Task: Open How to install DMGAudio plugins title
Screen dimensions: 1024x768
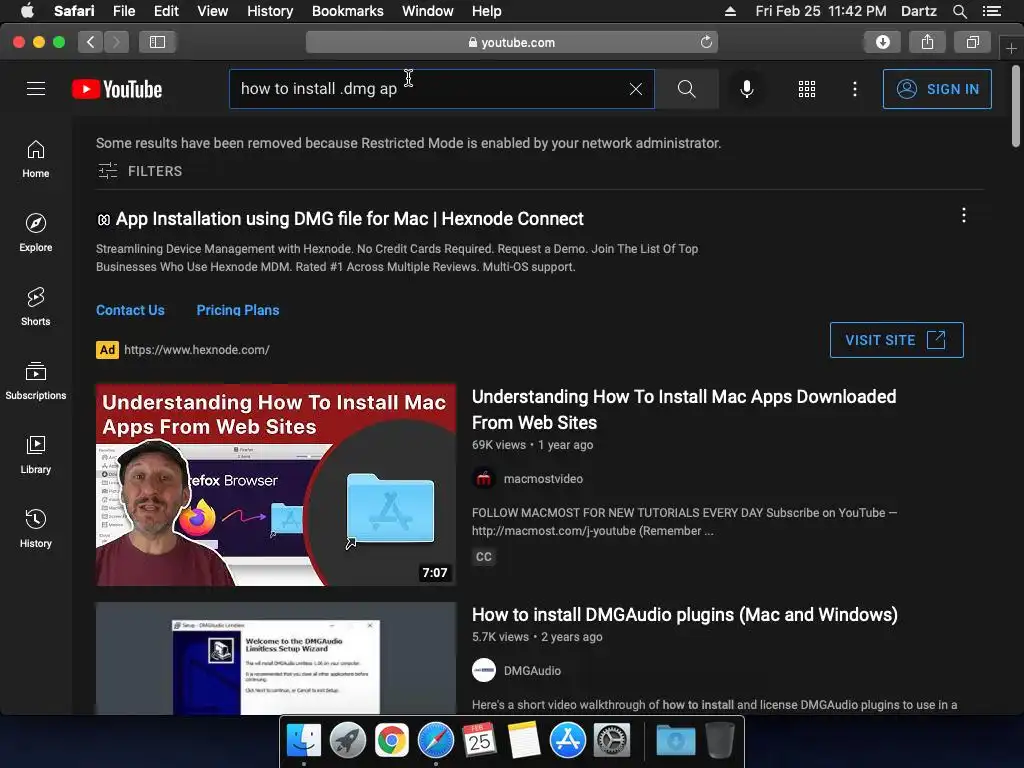Action: pyautogui.click(x=684, y=615)
